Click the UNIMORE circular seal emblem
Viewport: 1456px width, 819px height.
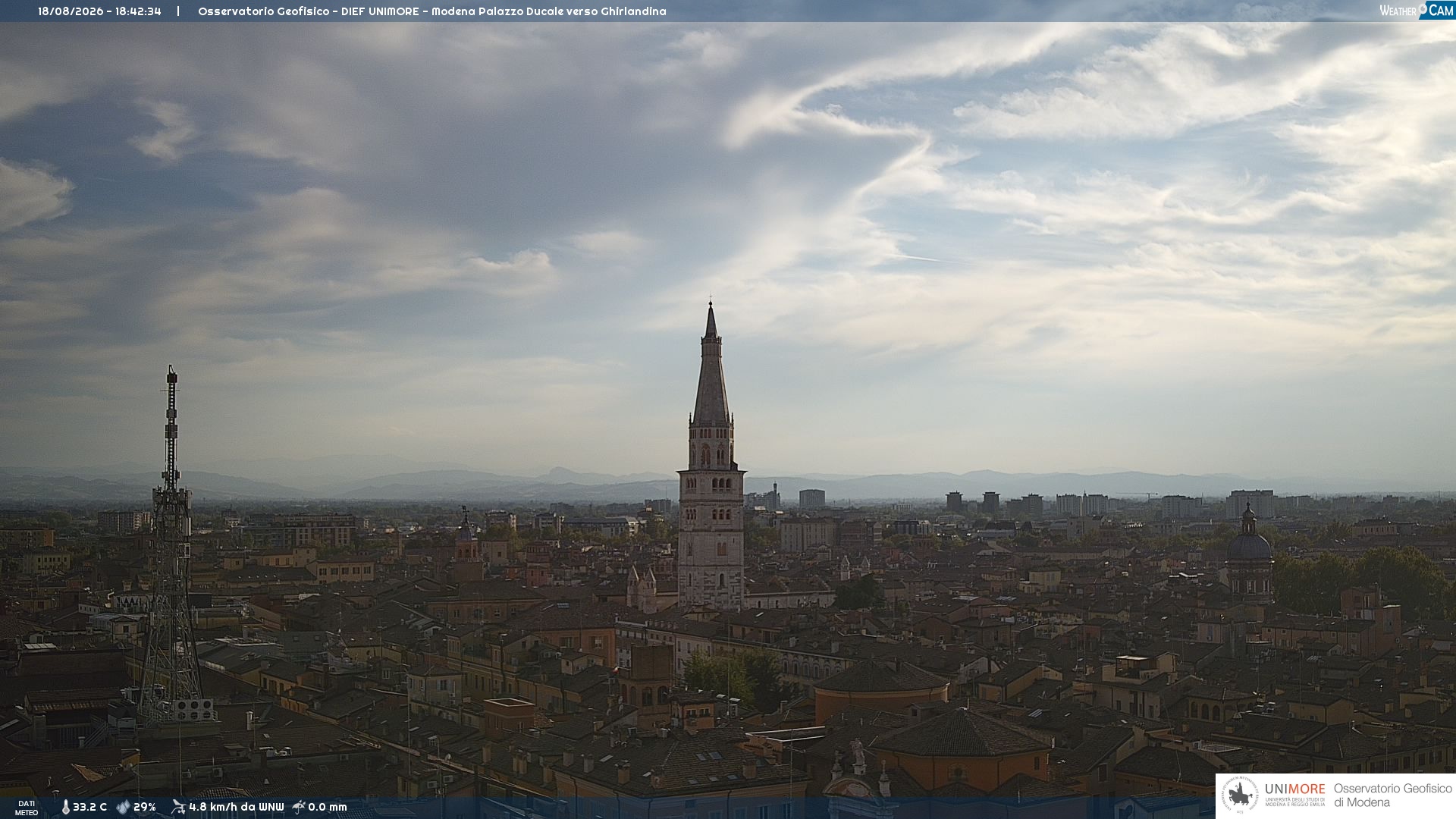click(x=1240, y=795)
